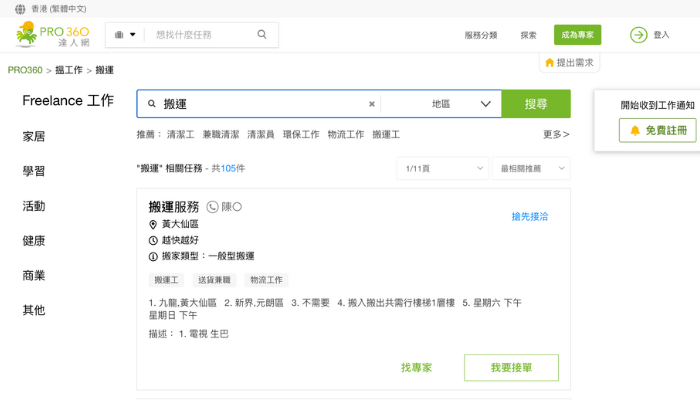Open the 服務分類 menu

coord(481,35)
